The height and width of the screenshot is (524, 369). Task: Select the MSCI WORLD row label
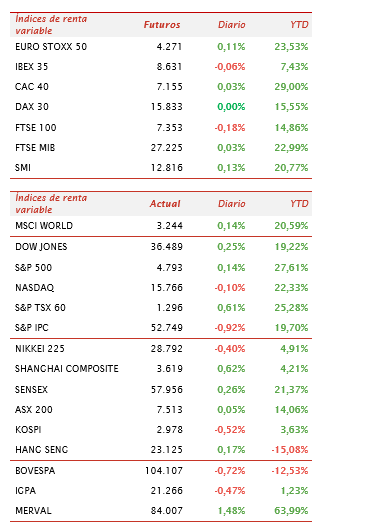tap(44, 226)
